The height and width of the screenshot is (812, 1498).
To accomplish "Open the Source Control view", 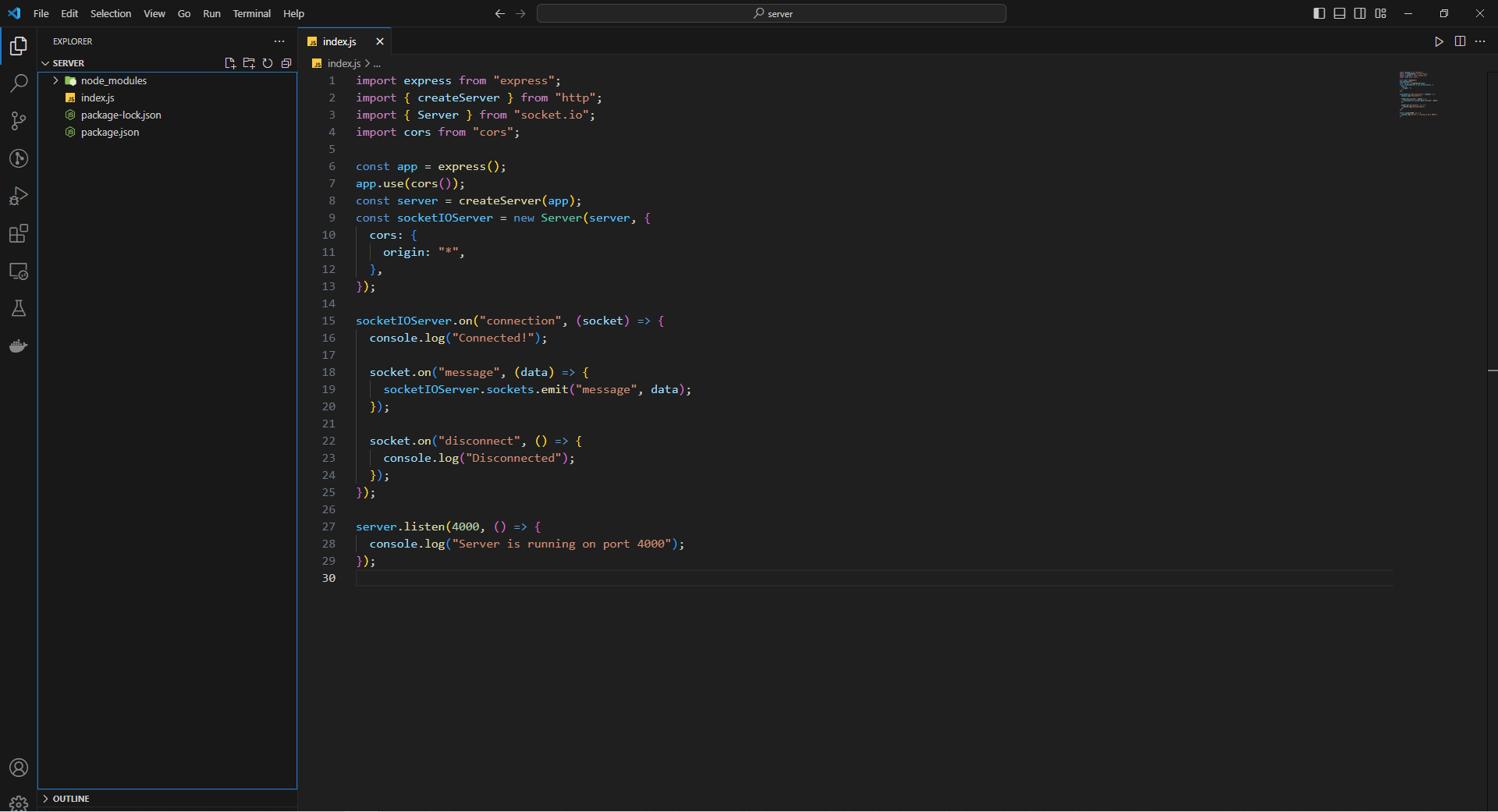I will click(x=19, y=121).
